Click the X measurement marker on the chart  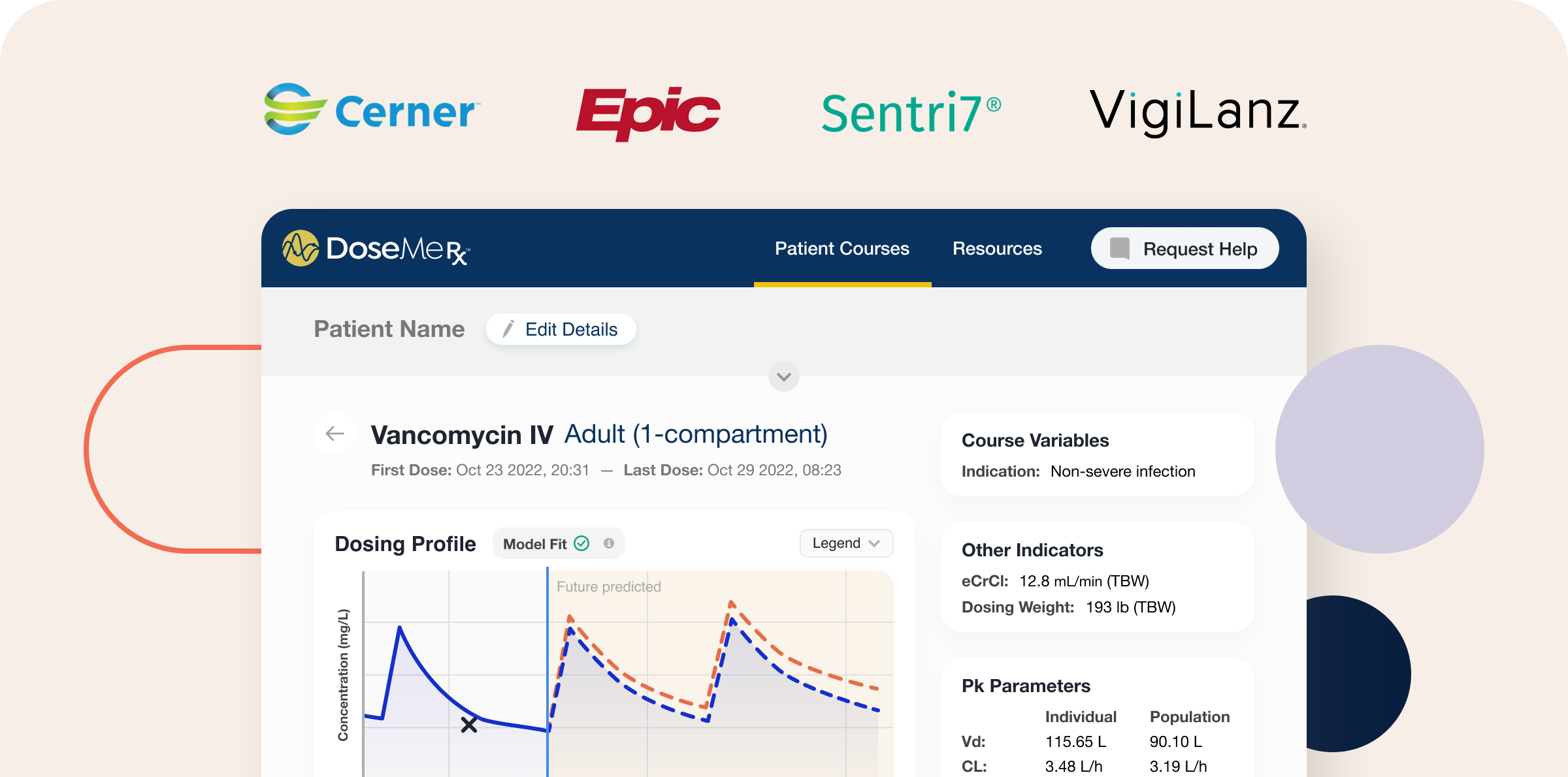(x=469, y=725)
